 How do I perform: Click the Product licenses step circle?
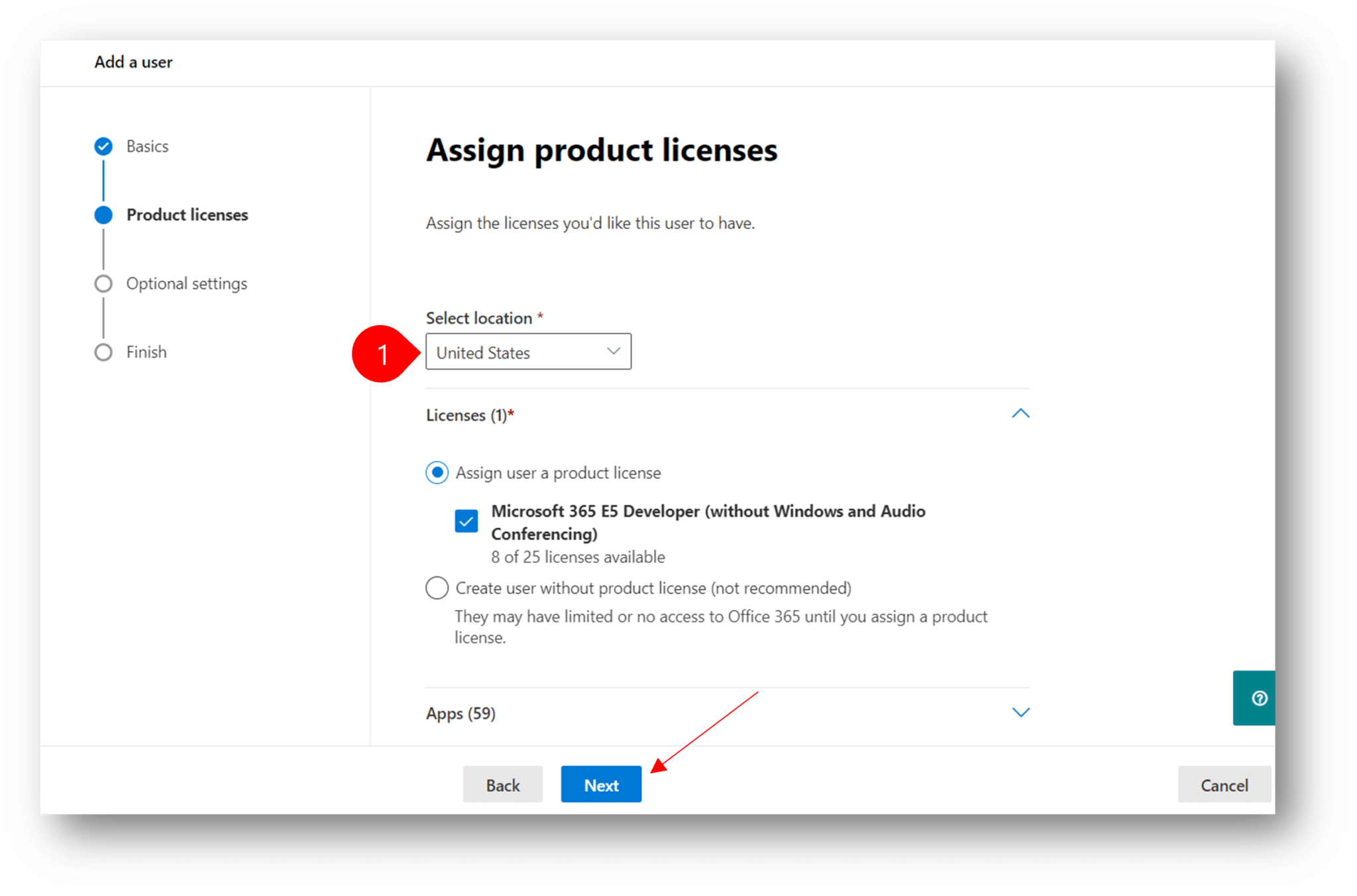pos(103,215)
